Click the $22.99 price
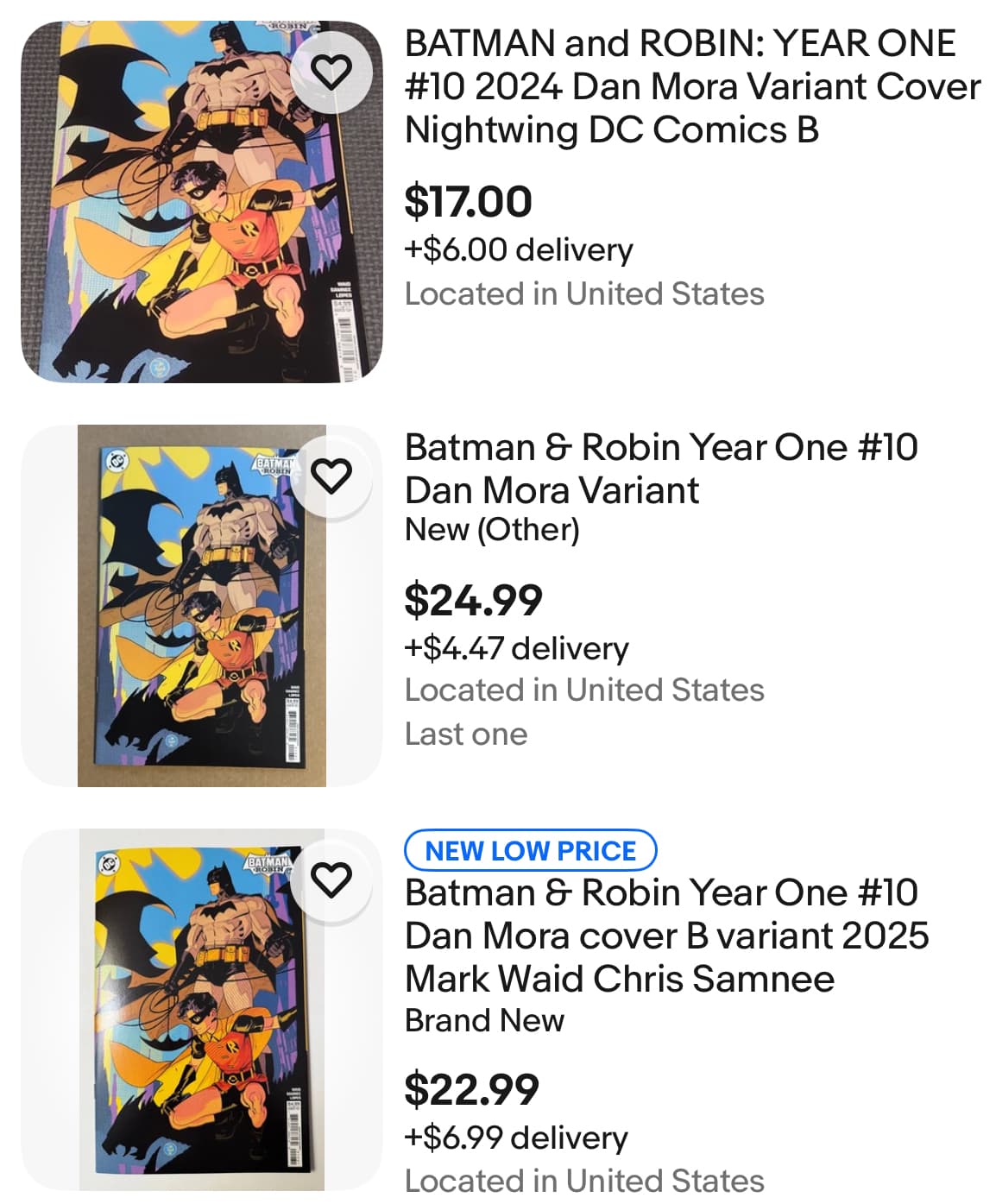Screen dimensions: 996x1204 click(471, 1089)
